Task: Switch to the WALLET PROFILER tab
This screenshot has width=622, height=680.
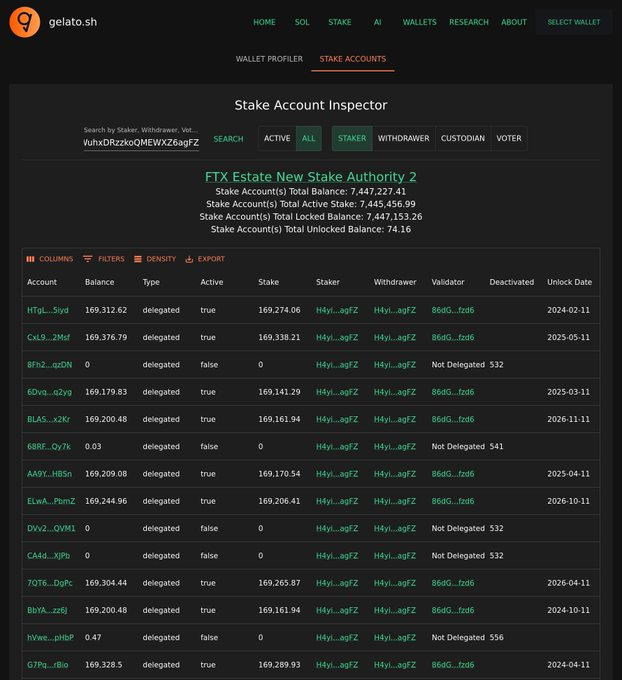Action: click(269, 59)
